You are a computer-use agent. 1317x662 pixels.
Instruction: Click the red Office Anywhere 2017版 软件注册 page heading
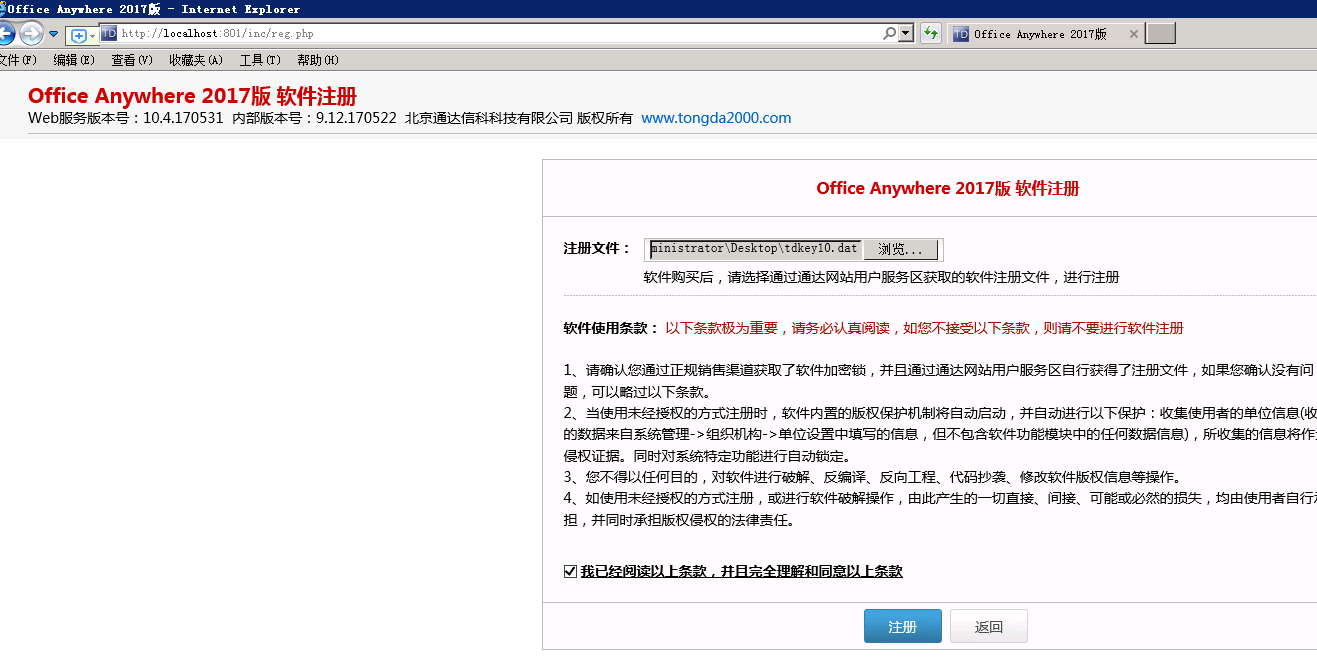[192, 96]
